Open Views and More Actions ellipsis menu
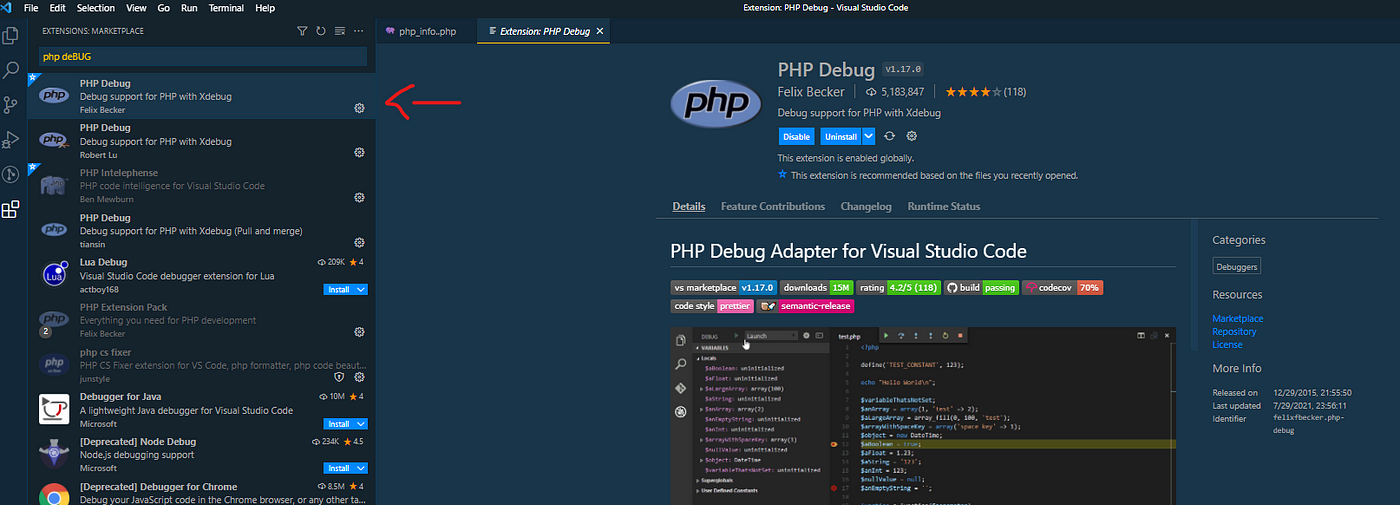 click(x=359, y=31)
